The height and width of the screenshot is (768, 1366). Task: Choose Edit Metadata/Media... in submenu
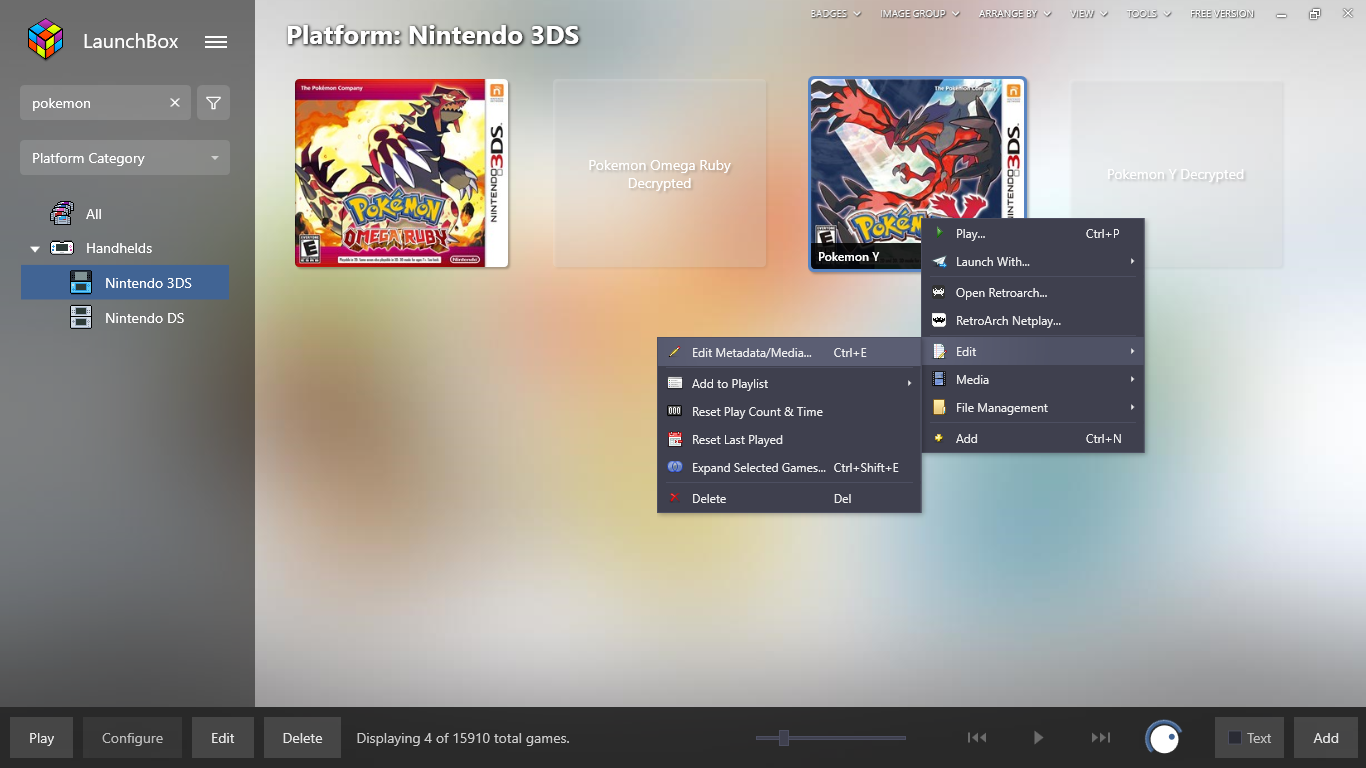pyautogui.click(x=789, y=352)
